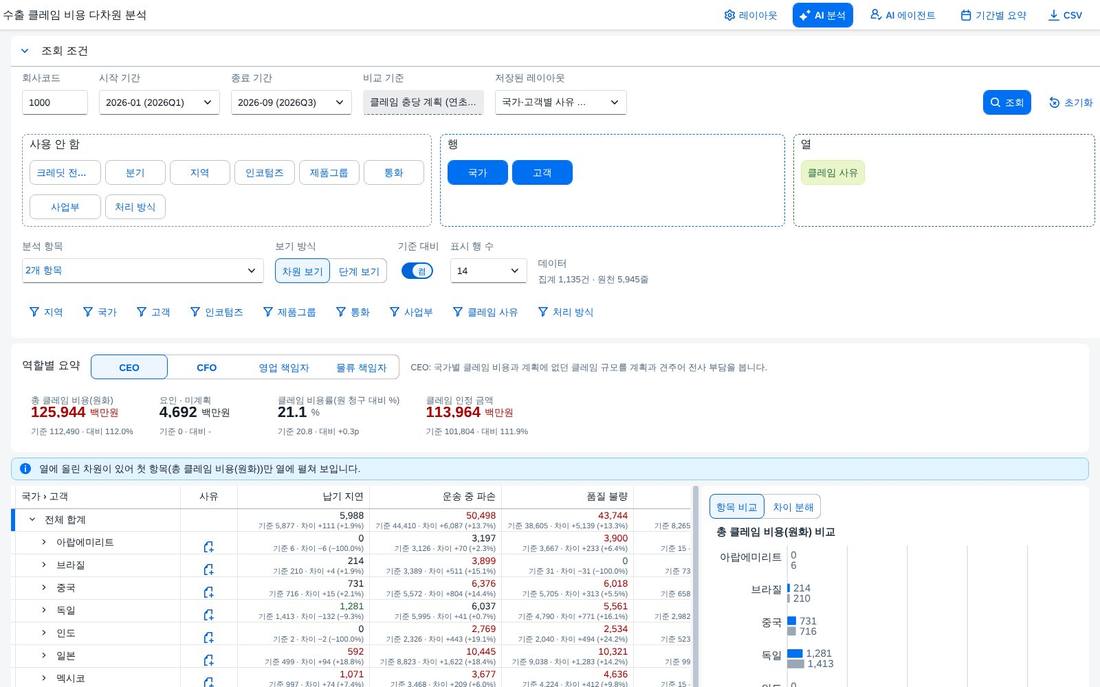Click the 비교 기준 field
The width and height of the screenshot is (1100, 687).
(x=423, y=102)
